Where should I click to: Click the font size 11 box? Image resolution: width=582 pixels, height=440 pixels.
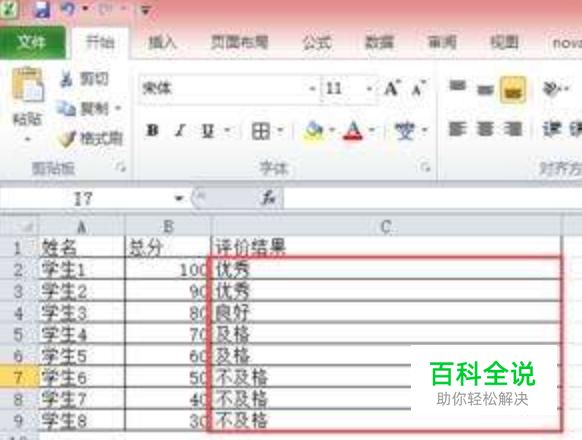click(x=343, y=88)
